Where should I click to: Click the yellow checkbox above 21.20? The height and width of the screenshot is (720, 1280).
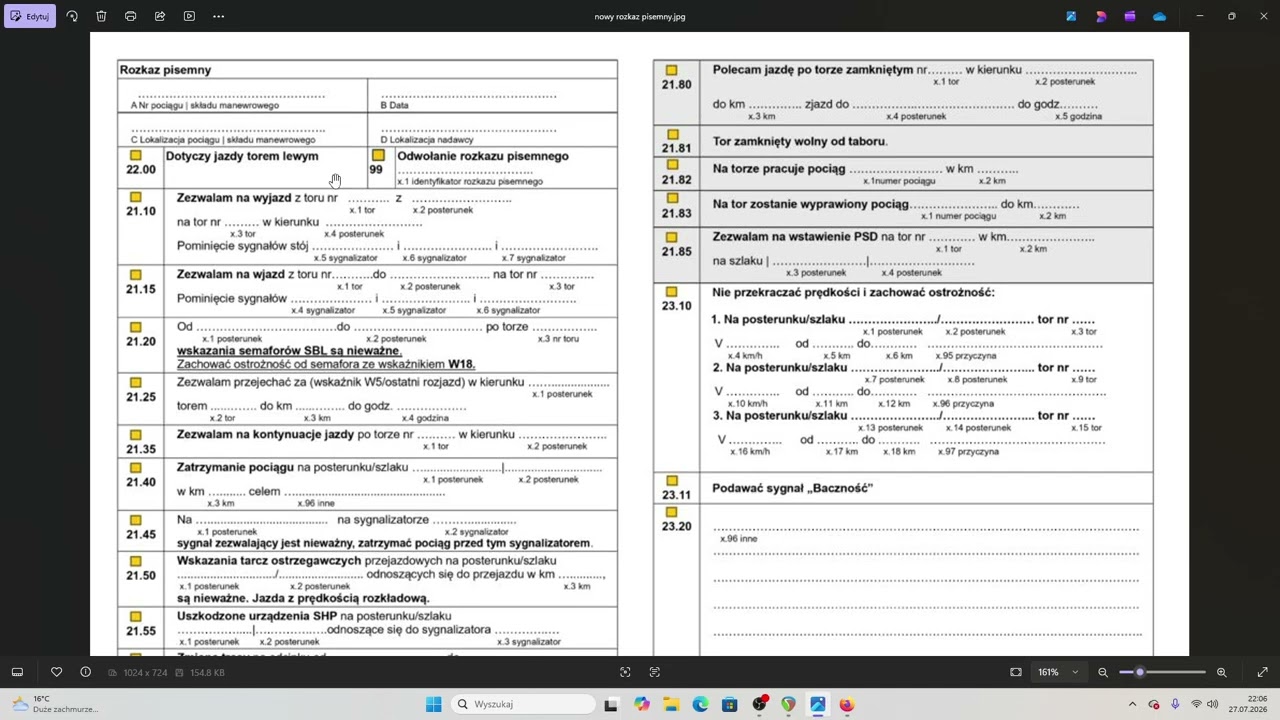136,327
